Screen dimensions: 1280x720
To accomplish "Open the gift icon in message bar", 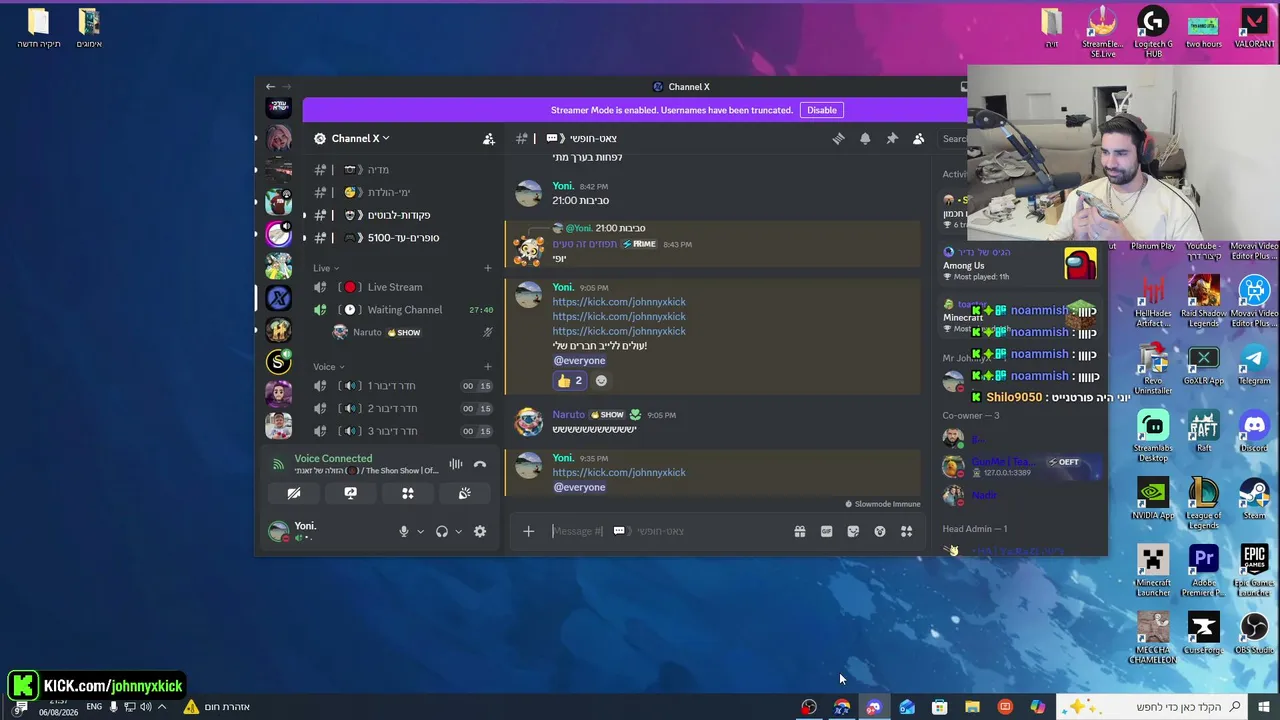I will click(x=800, y=531).
